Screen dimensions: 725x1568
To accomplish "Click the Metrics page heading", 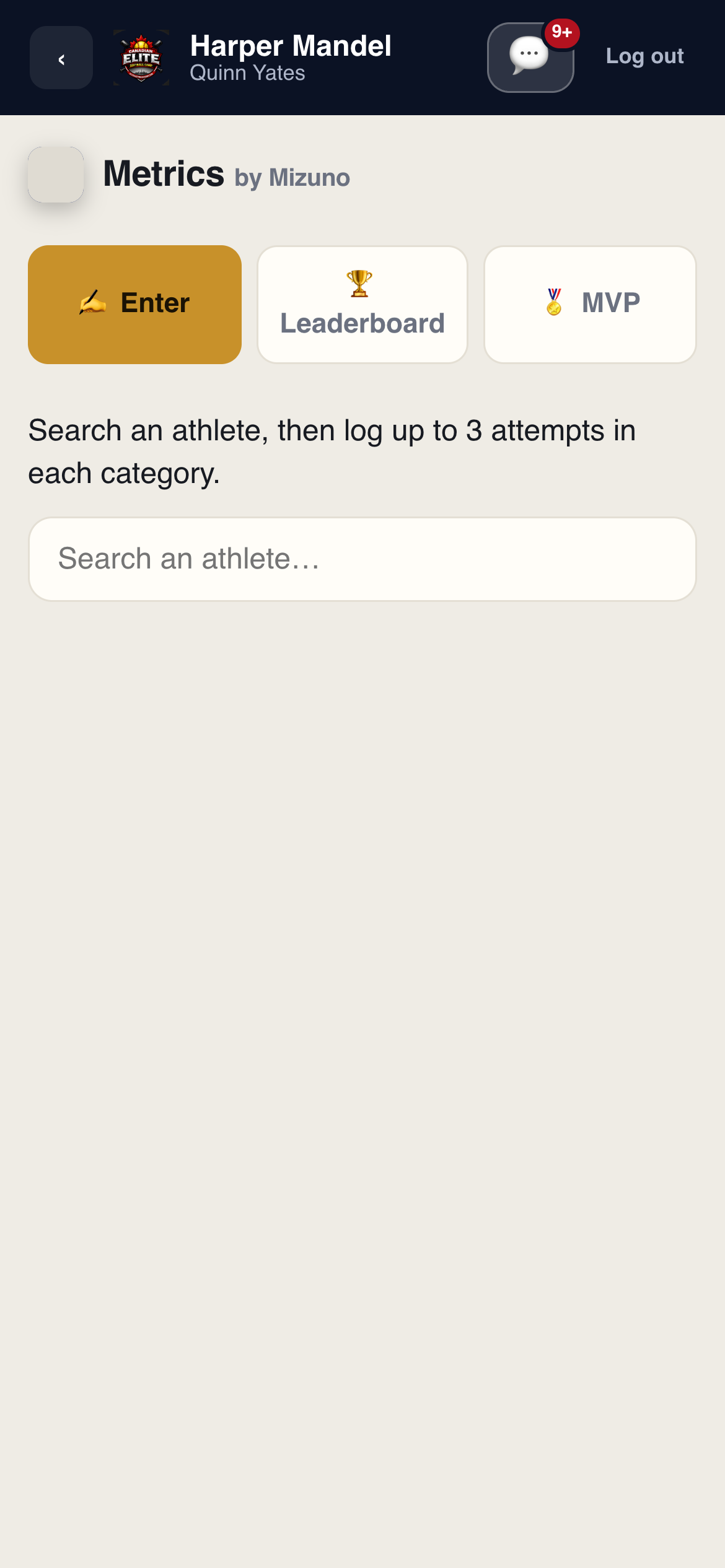I will click(x=164, y=173).
